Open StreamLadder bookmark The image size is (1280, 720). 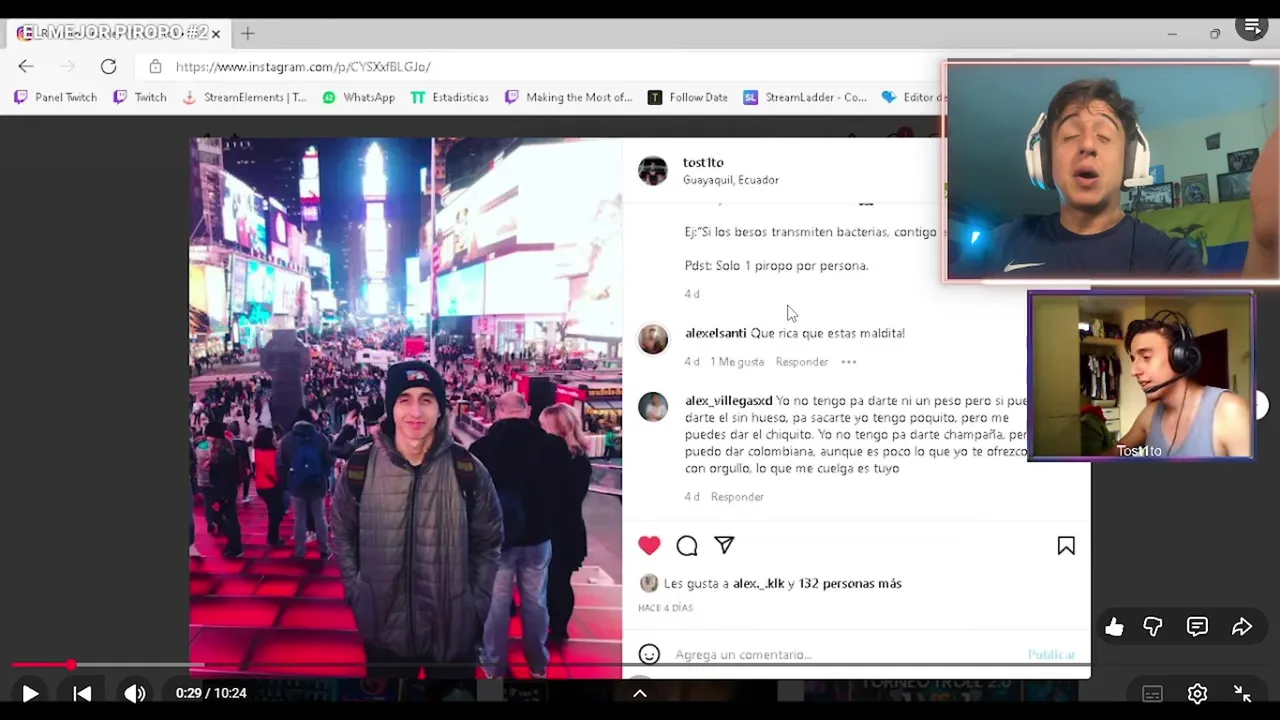805,97
